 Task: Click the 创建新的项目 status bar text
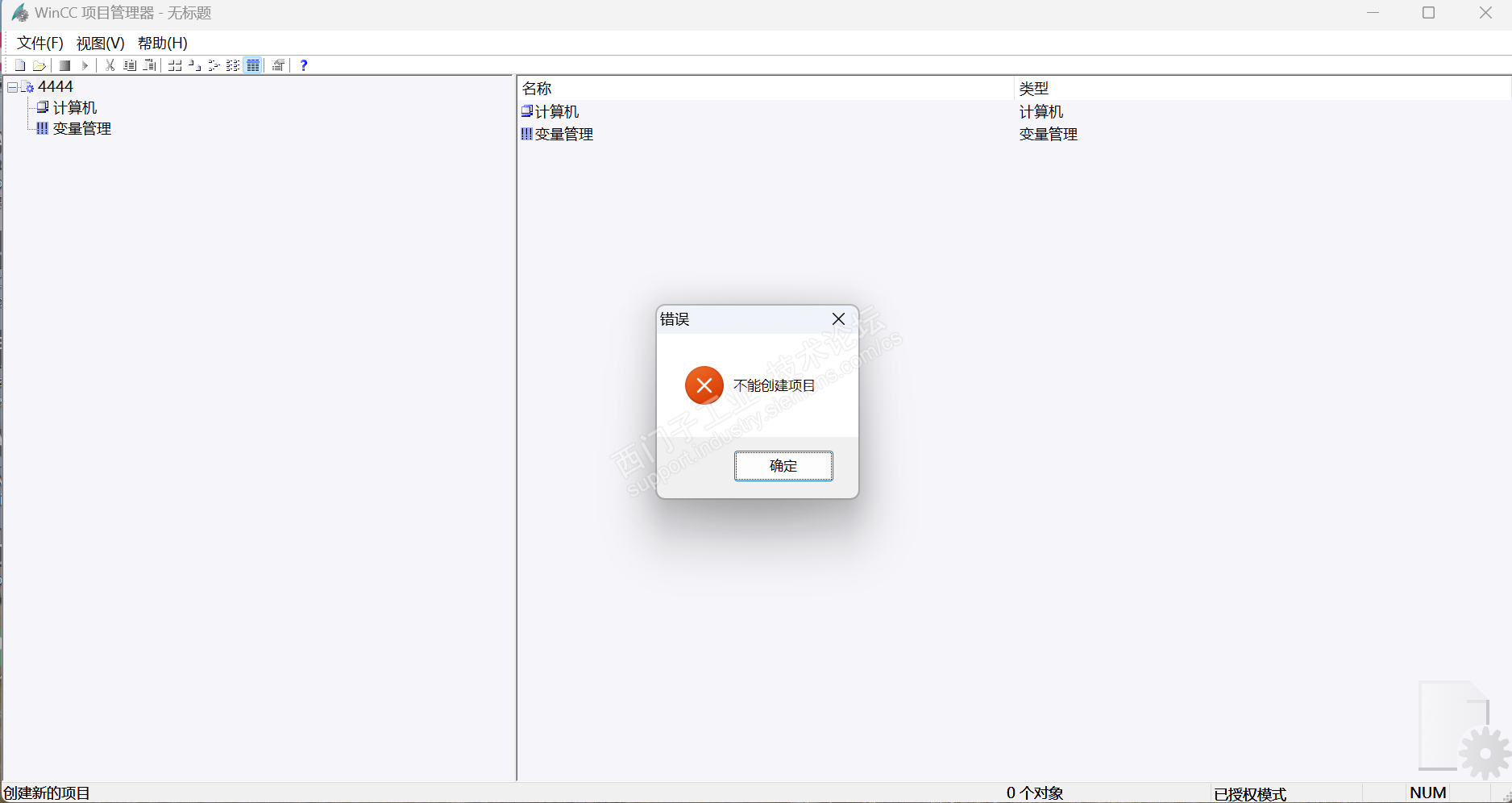47,793
